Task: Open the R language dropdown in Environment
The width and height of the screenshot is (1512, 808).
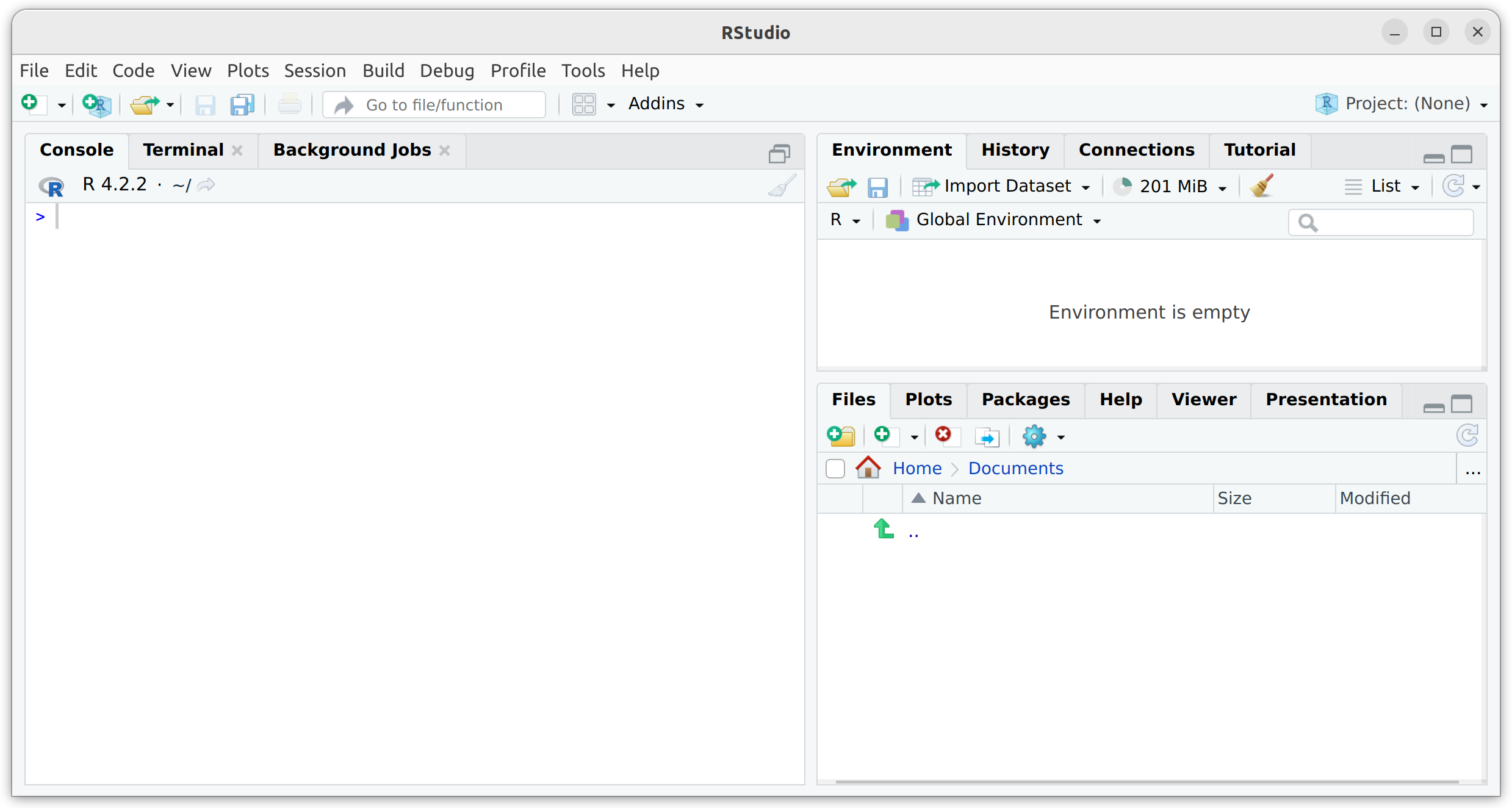Action: 845,220
